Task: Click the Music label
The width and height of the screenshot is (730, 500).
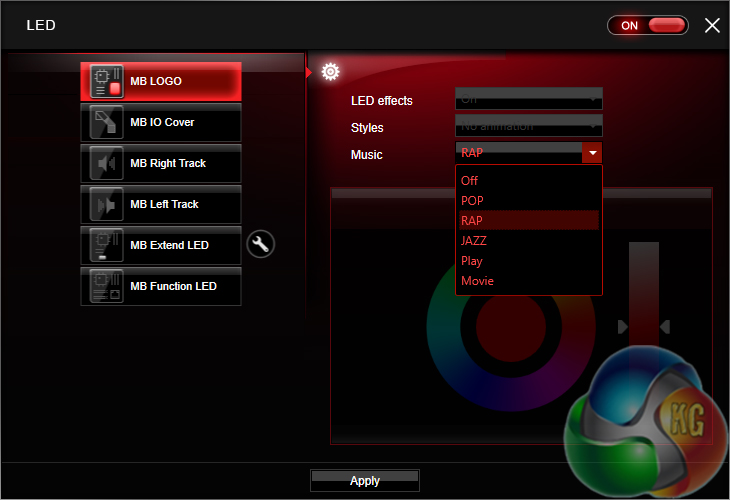Action: pos(366,155)
